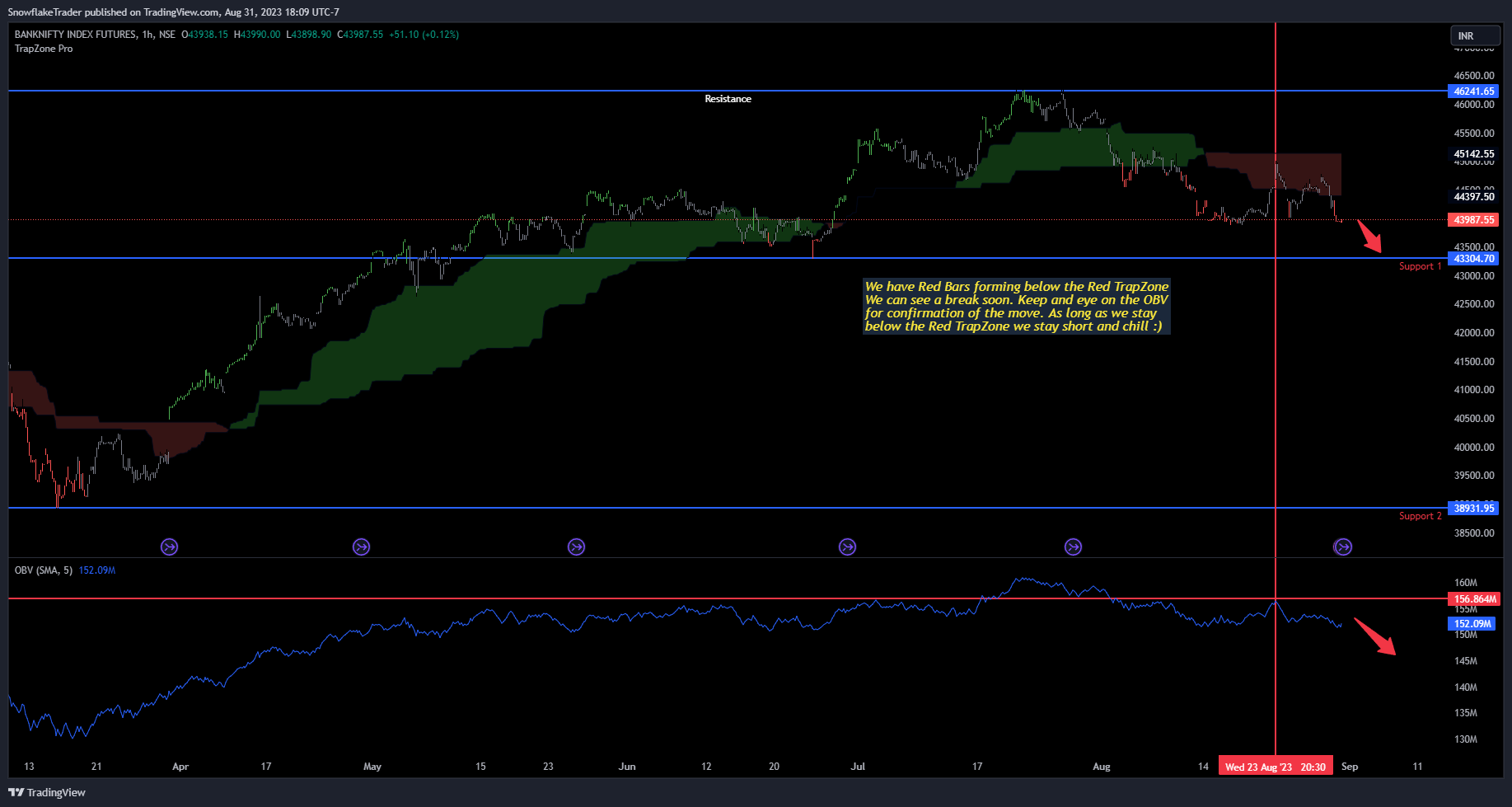
Task: Click the BANKNIFTY INDEX FUTURES symbol title
Action: [75, 35]
